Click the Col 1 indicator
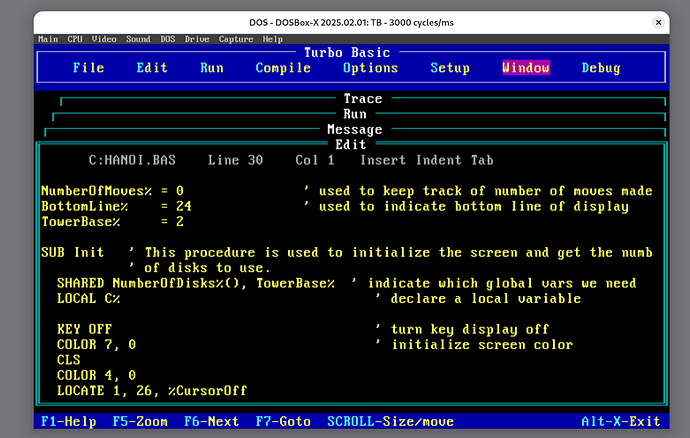 click(315, 160)
